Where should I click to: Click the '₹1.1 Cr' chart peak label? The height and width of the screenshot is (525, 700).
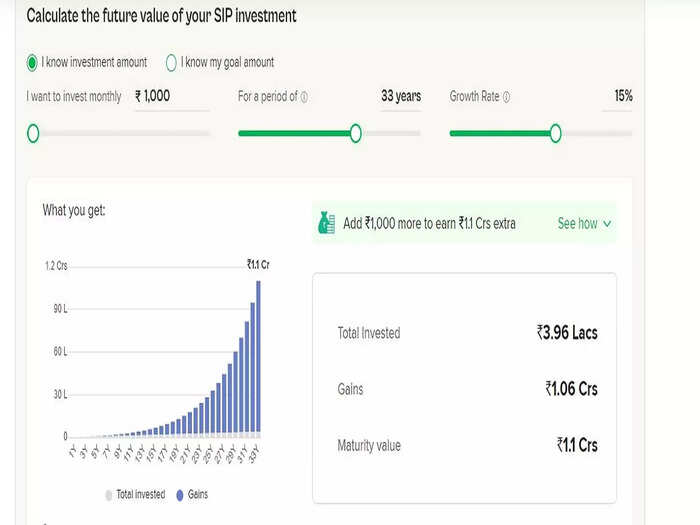tap(258, 265)
